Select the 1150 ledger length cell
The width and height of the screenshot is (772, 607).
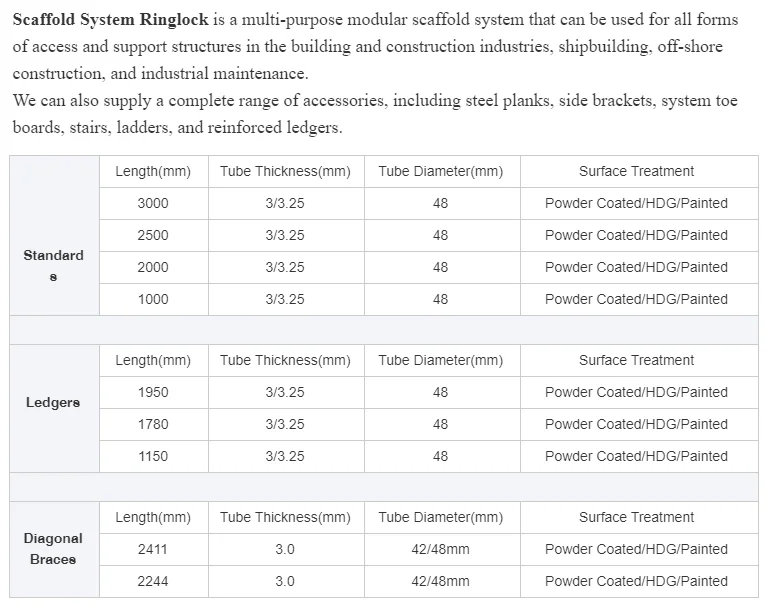[154, 456]
